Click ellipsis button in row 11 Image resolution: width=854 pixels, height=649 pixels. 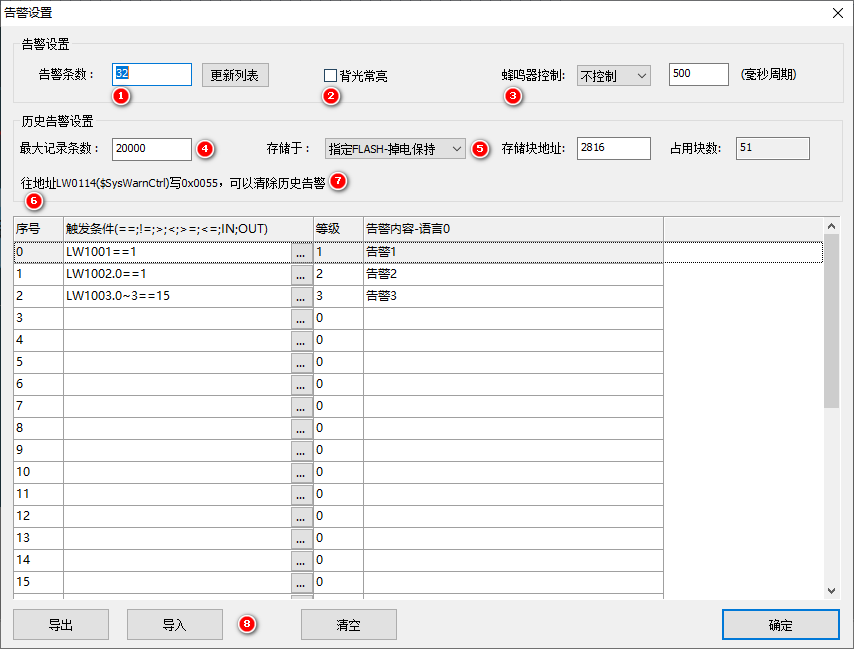pyautogui.click(x=300, y=494)
